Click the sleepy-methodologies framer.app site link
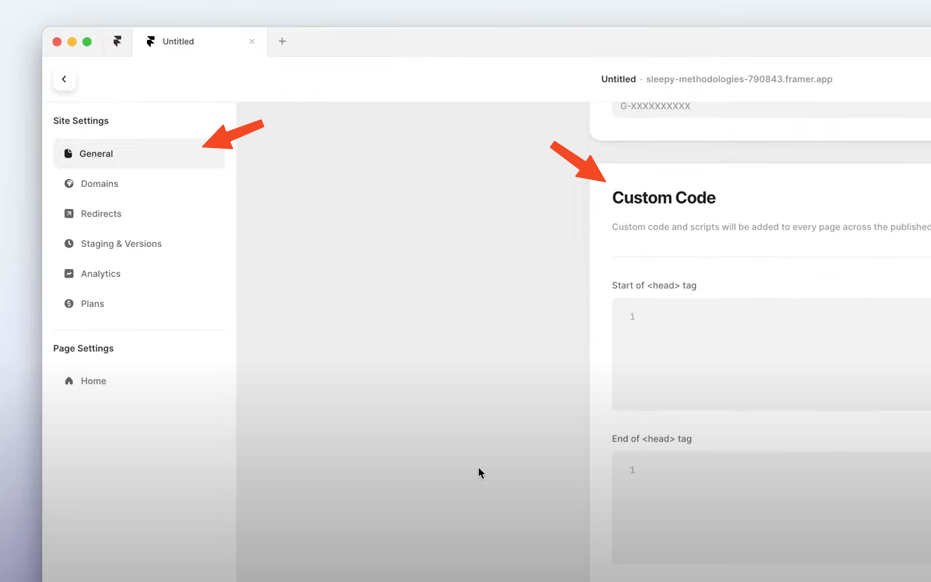931x582 pixels. (x=739, y=79)
